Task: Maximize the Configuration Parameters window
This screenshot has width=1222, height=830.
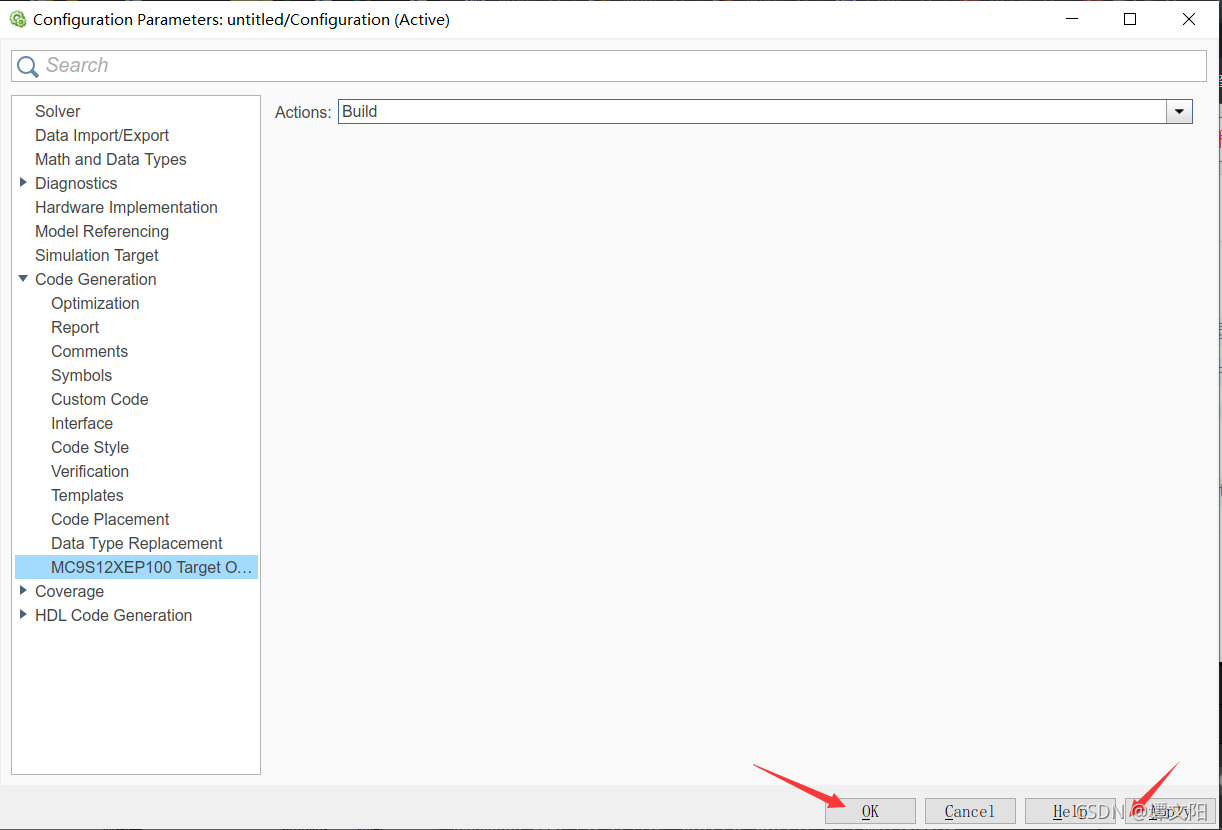Action: [x=1130, y=19]
